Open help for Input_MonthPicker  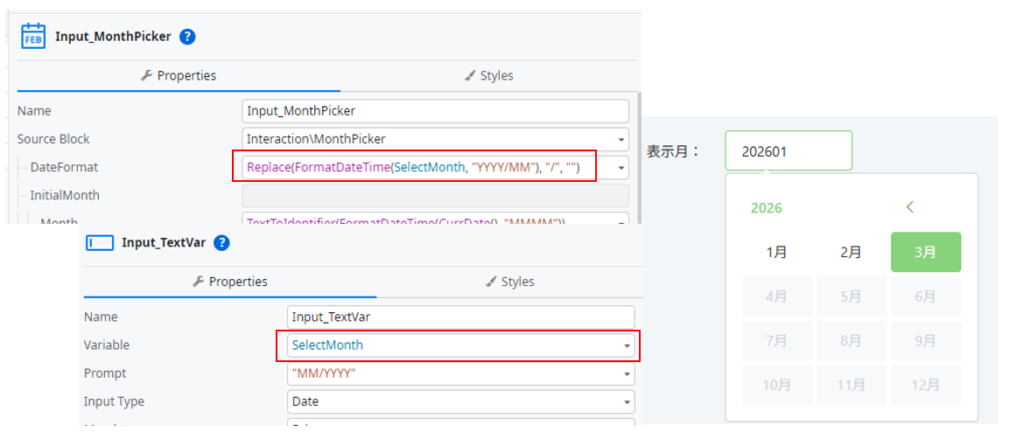coord(187,37)
